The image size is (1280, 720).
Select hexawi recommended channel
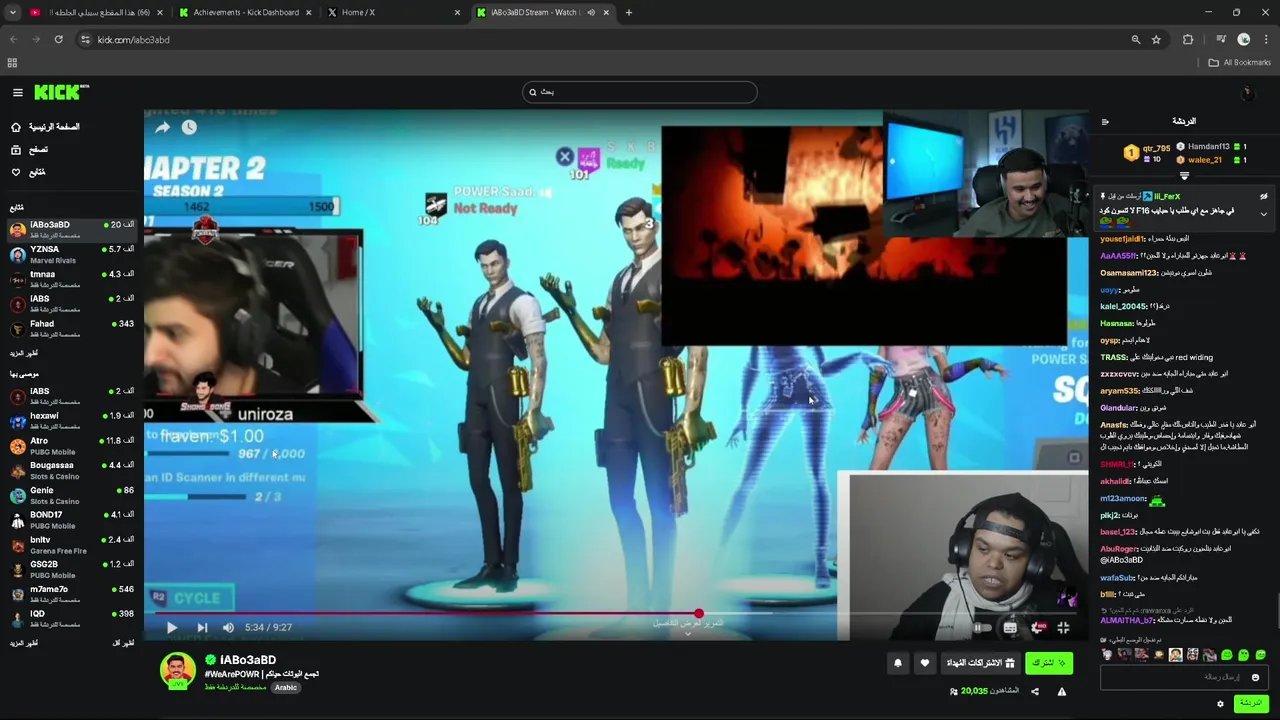(71, 421)
